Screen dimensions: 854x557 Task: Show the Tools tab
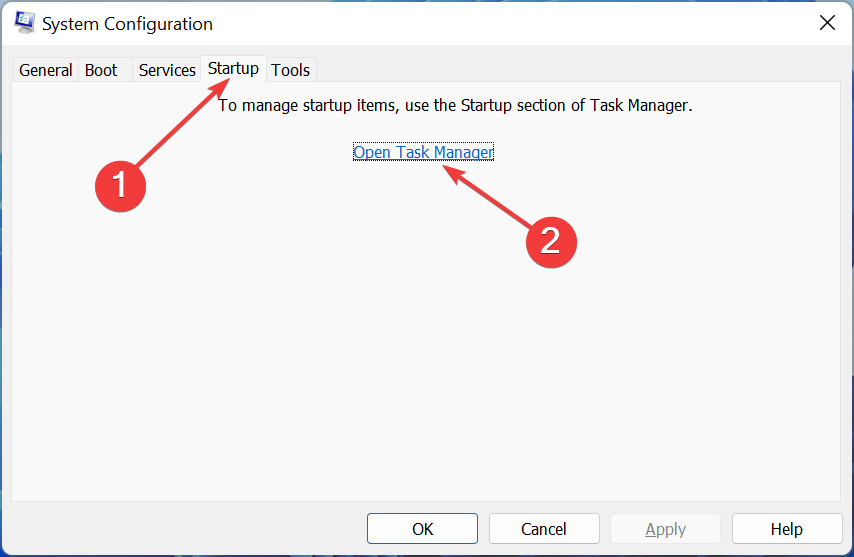[x=291, y=70]
